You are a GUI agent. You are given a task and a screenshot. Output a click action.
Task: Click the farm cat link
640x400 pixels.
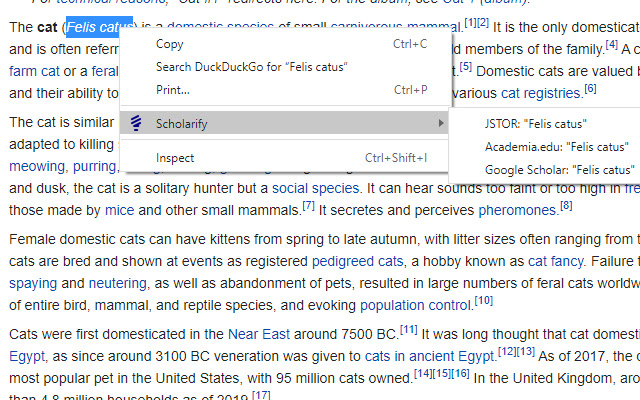[x=34, y=71]
